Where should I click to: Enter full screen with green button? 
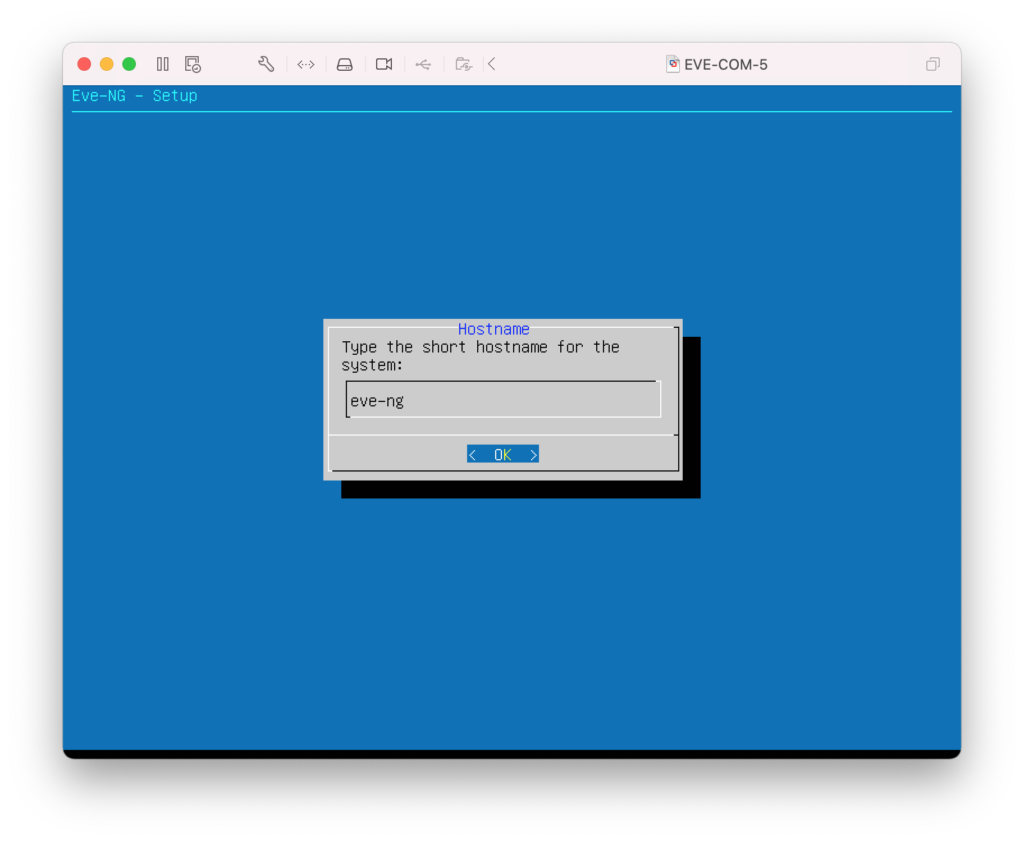[129, 64]
